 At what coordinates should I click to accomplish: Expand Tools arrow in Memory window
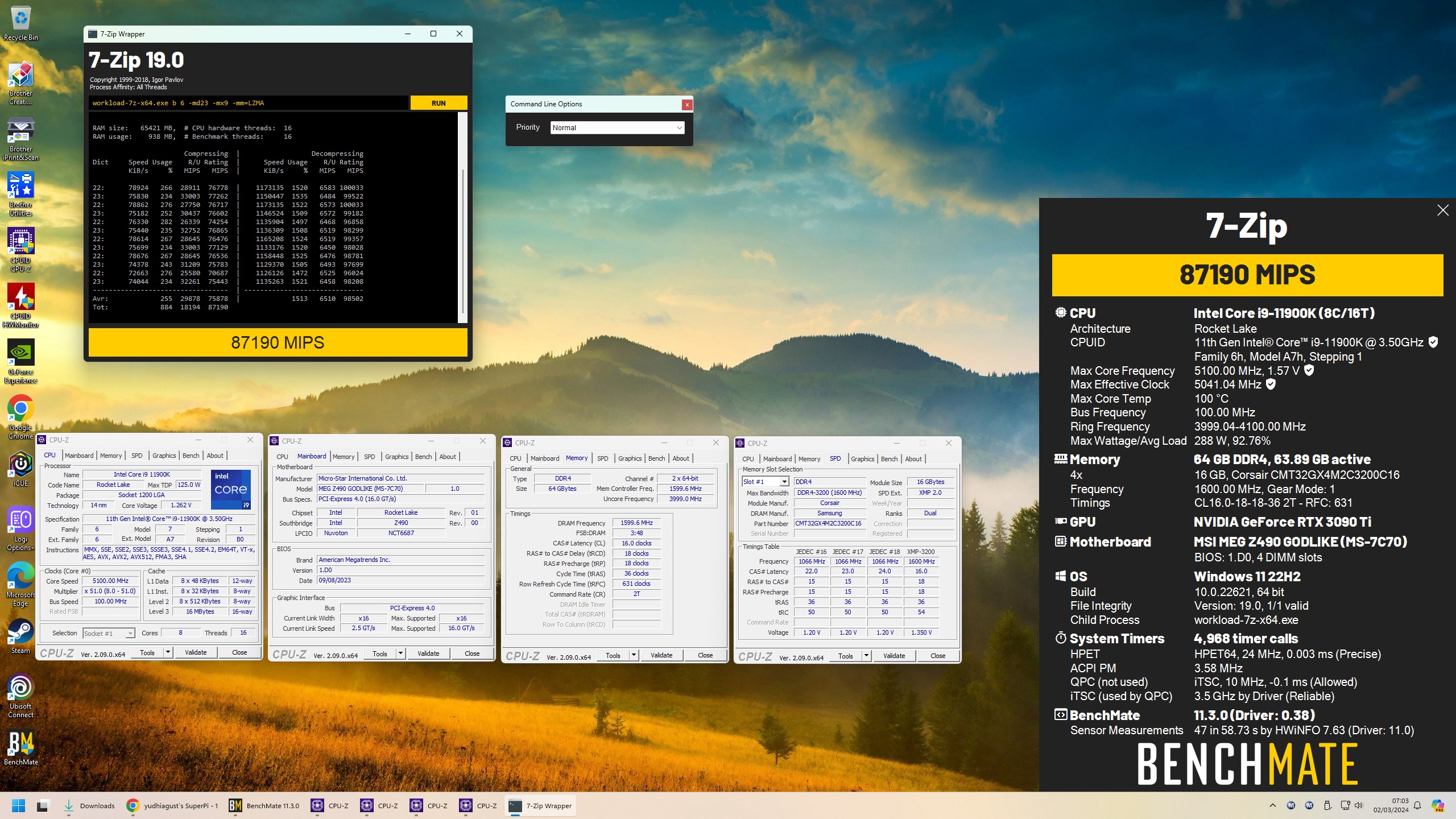point(634,655)
